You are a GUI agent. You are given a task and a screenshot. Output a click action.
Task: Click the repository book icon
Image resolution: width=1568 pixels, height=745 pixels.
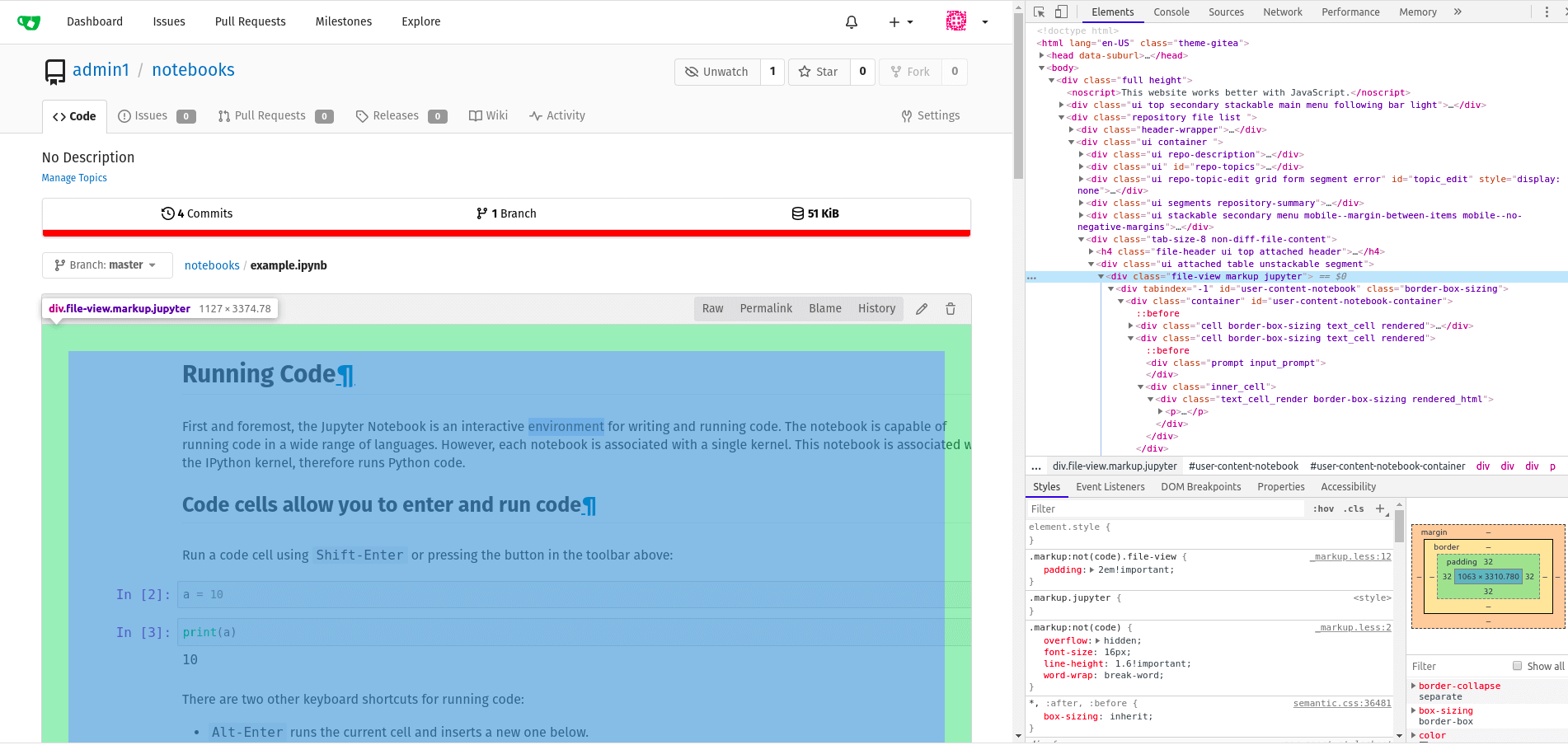(x=55, y=72)
